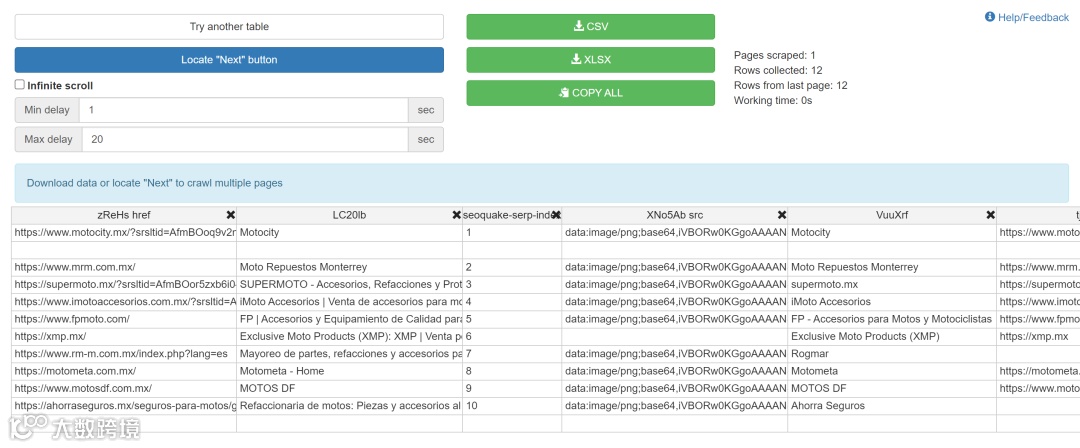The height and width of the screenshot is (448, 1080).
Task: Click the https://www.motosdf.com.mx/ cell in the zReHs href column
Action: (x=124, y=388)
